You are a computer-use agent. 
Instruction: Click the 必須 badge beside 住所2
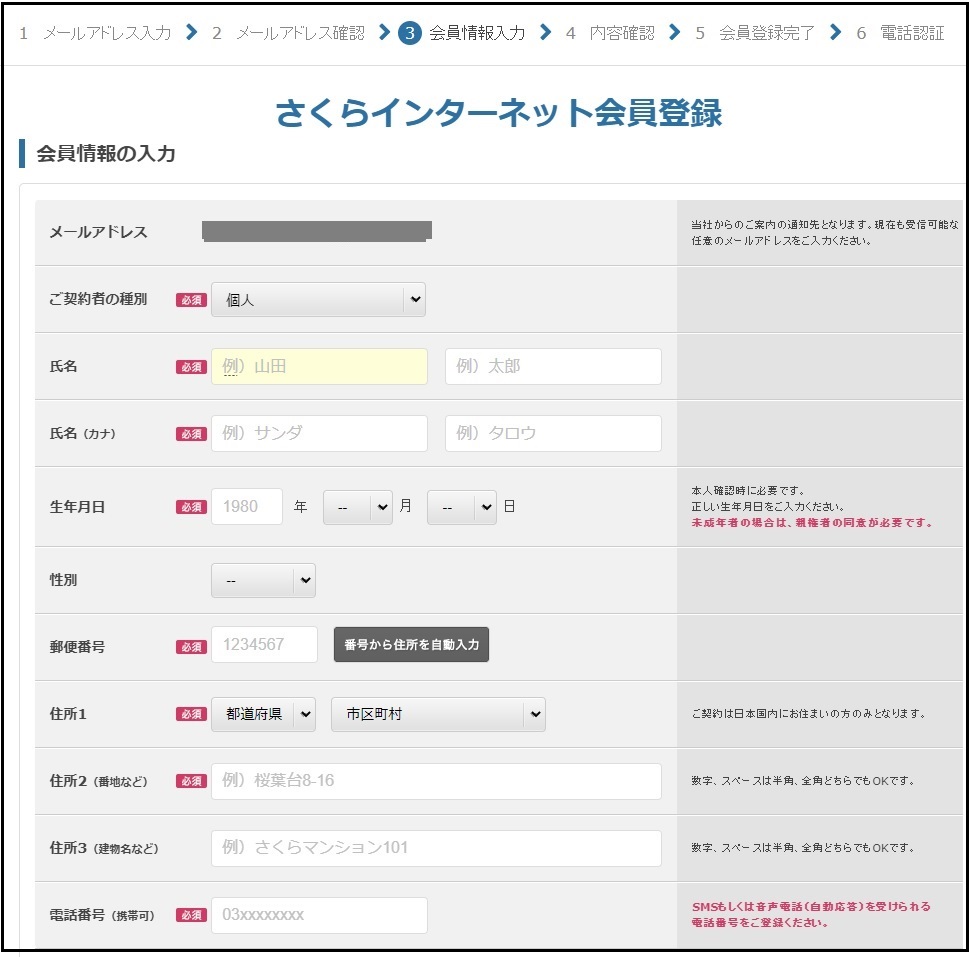click(192, 781)
